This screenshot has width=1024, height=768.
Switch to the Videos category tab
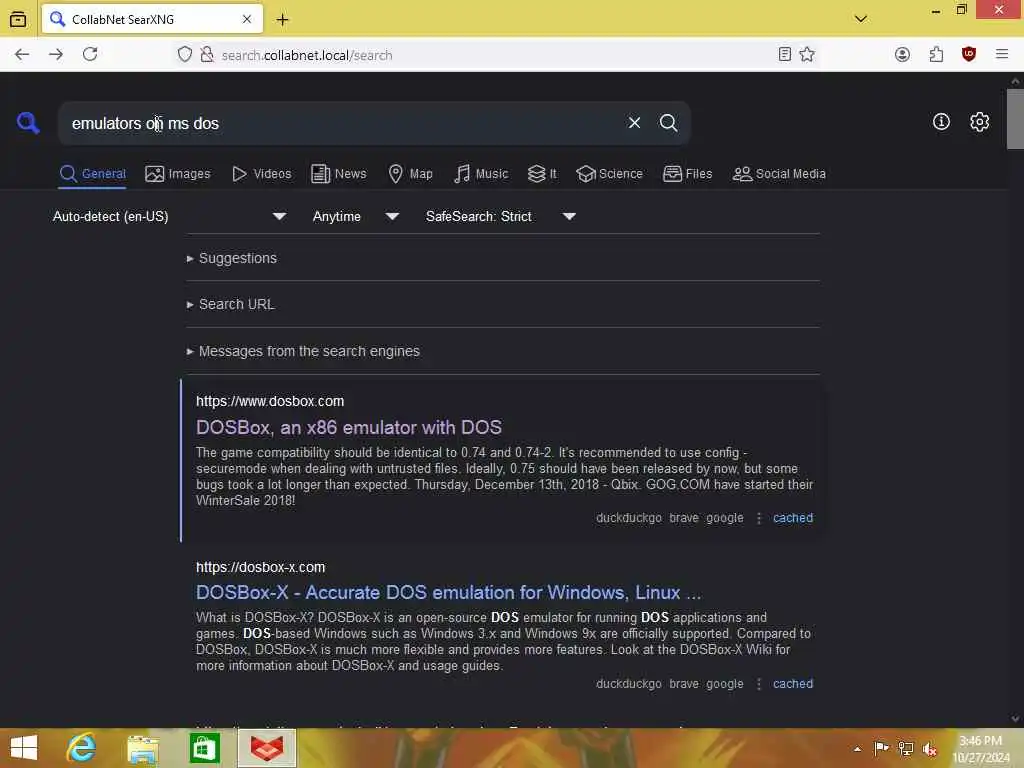click(262, 174)
